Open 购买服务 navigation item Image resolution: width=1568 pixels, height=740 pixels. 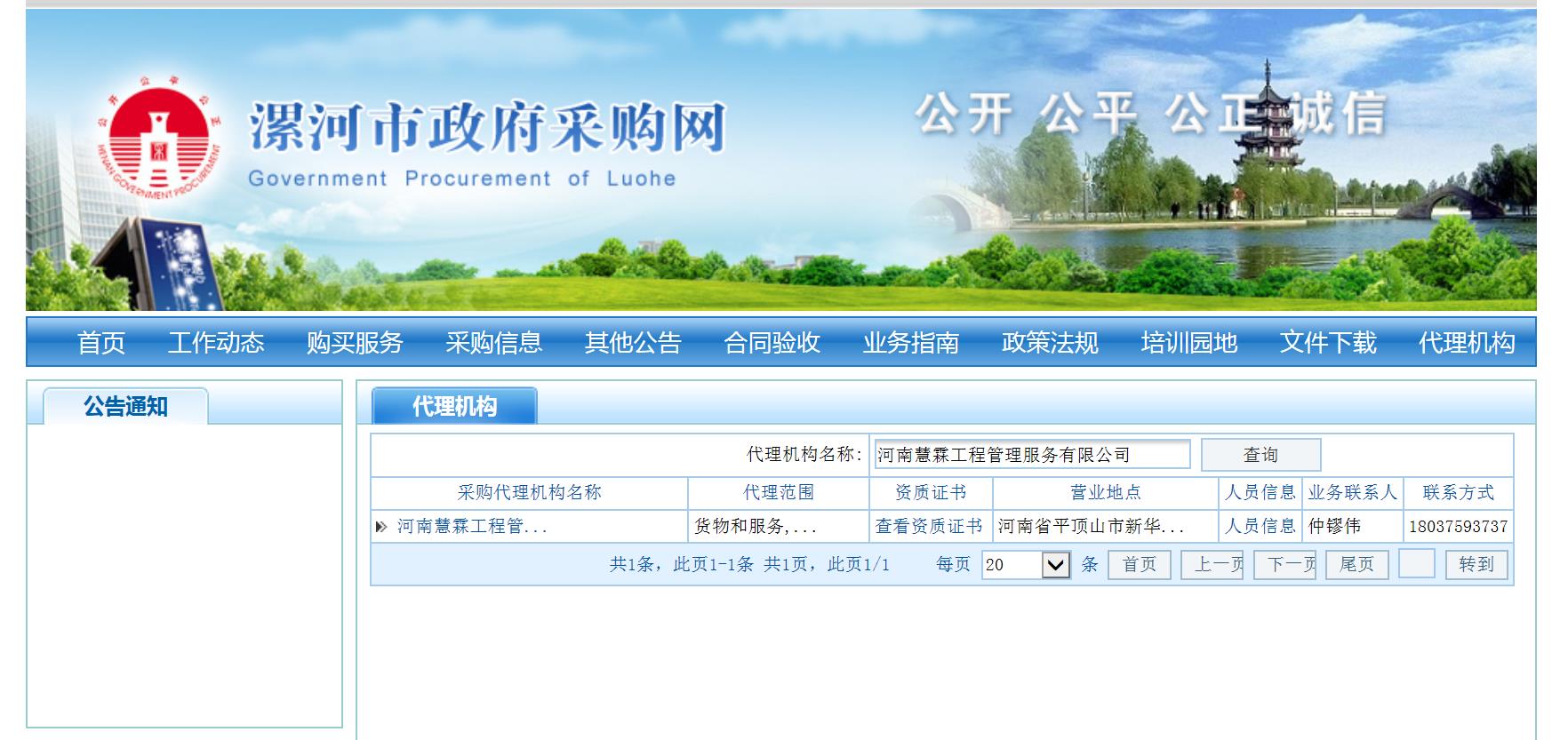[x=355, y=343]
